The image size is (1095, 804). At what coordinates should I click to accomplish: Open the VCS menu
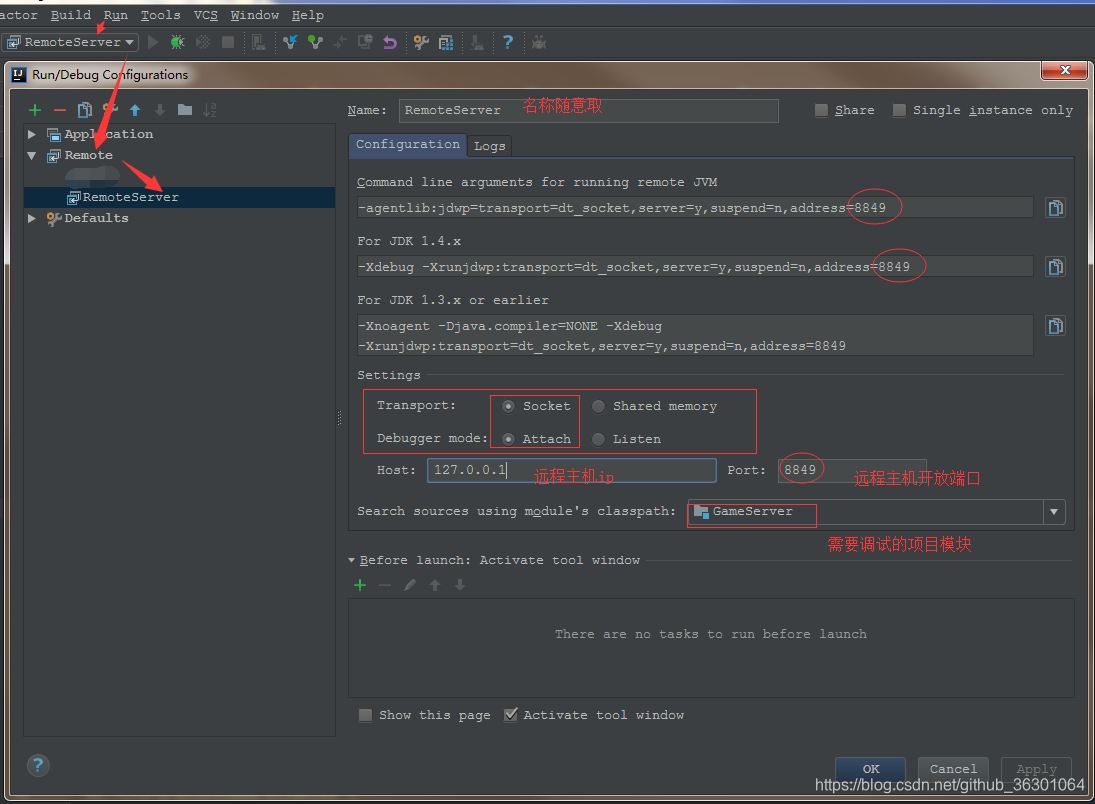click(205, 15)
